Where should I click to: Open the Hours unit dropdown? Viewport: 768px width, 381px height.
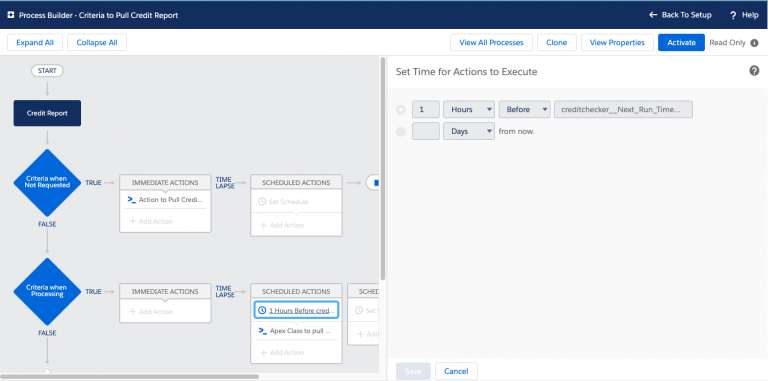[469, 110]
